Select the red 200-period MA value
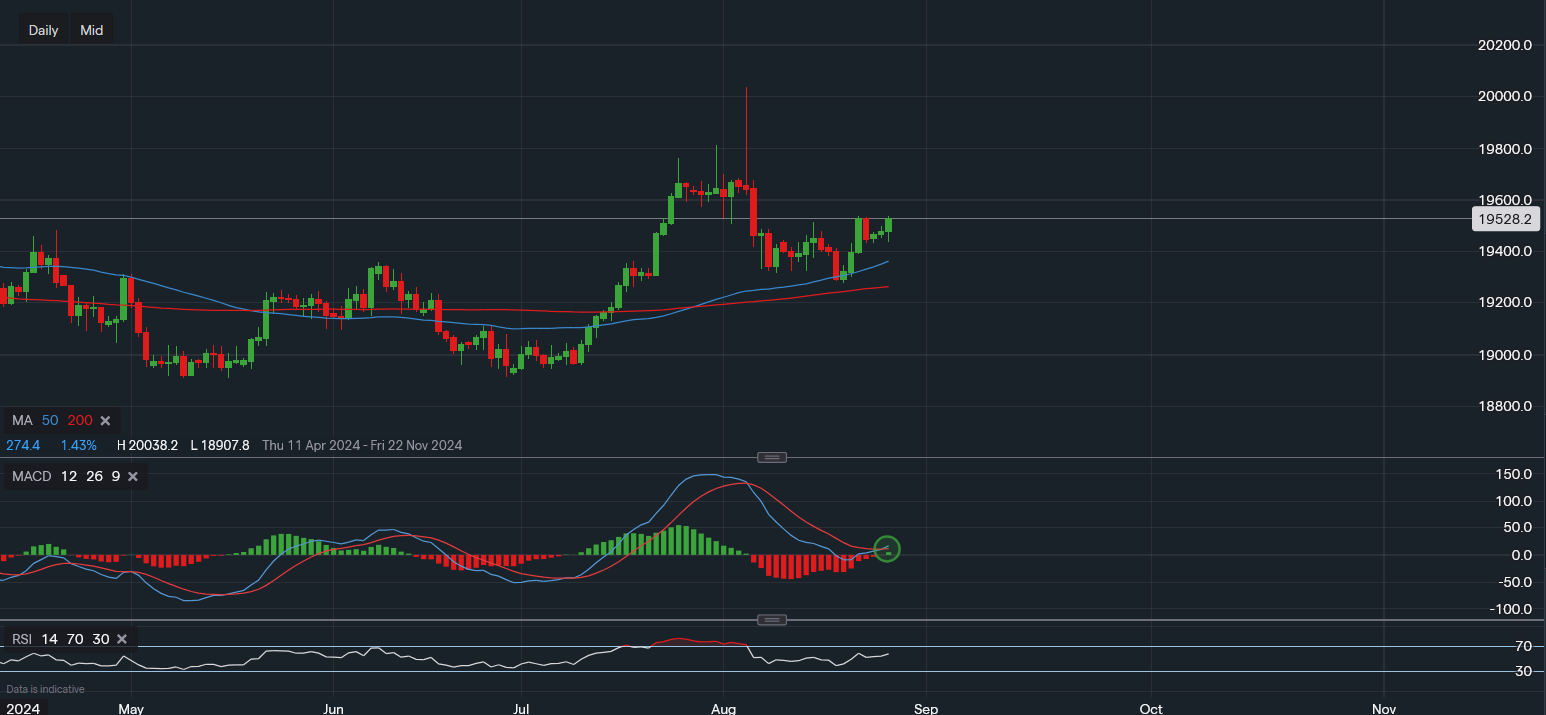This screenshot has height=715, width=1546. click(78, 420)
